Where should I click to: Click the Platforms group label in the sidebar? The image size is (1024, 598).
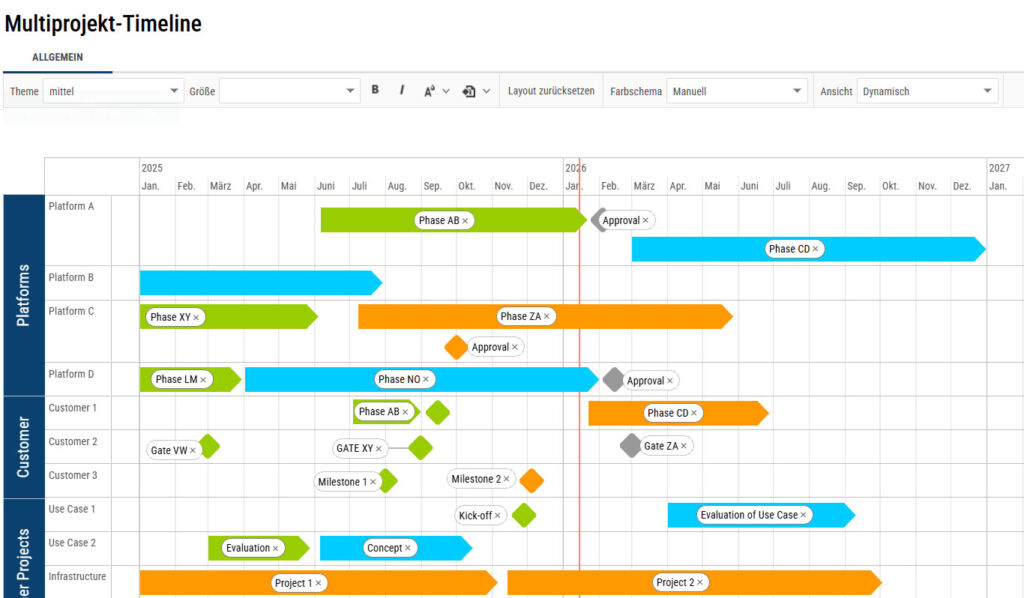pyautogui.click(x=23, y=290)
